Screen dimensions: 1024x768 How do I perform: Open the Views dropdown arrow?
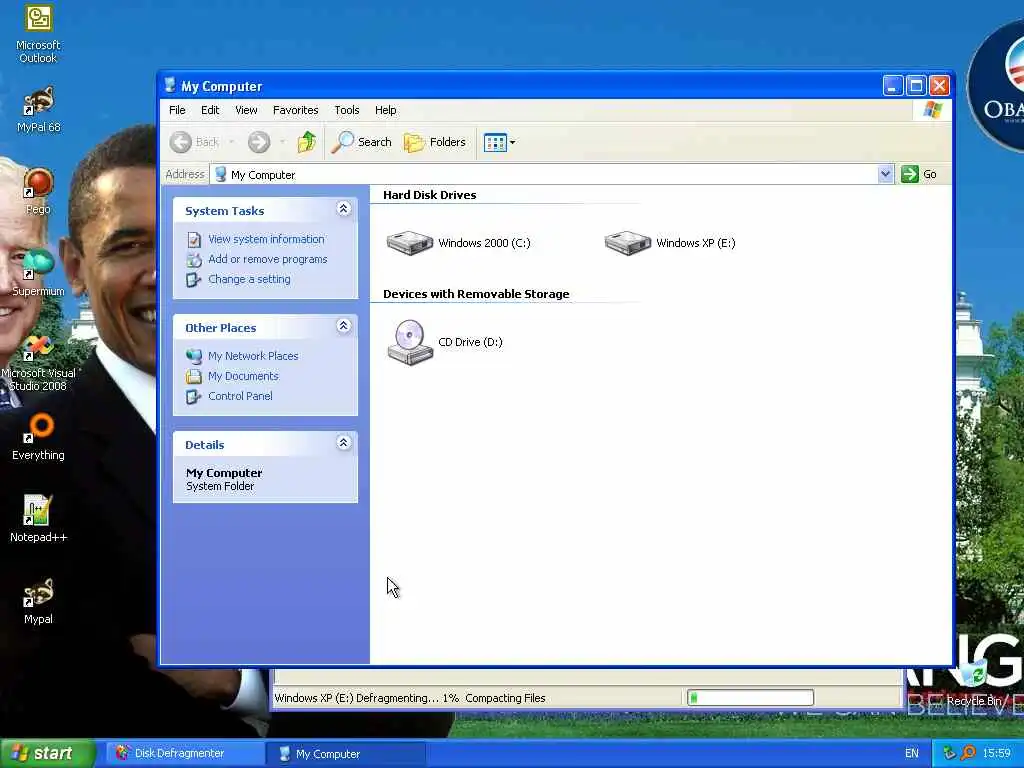(513, 142)
